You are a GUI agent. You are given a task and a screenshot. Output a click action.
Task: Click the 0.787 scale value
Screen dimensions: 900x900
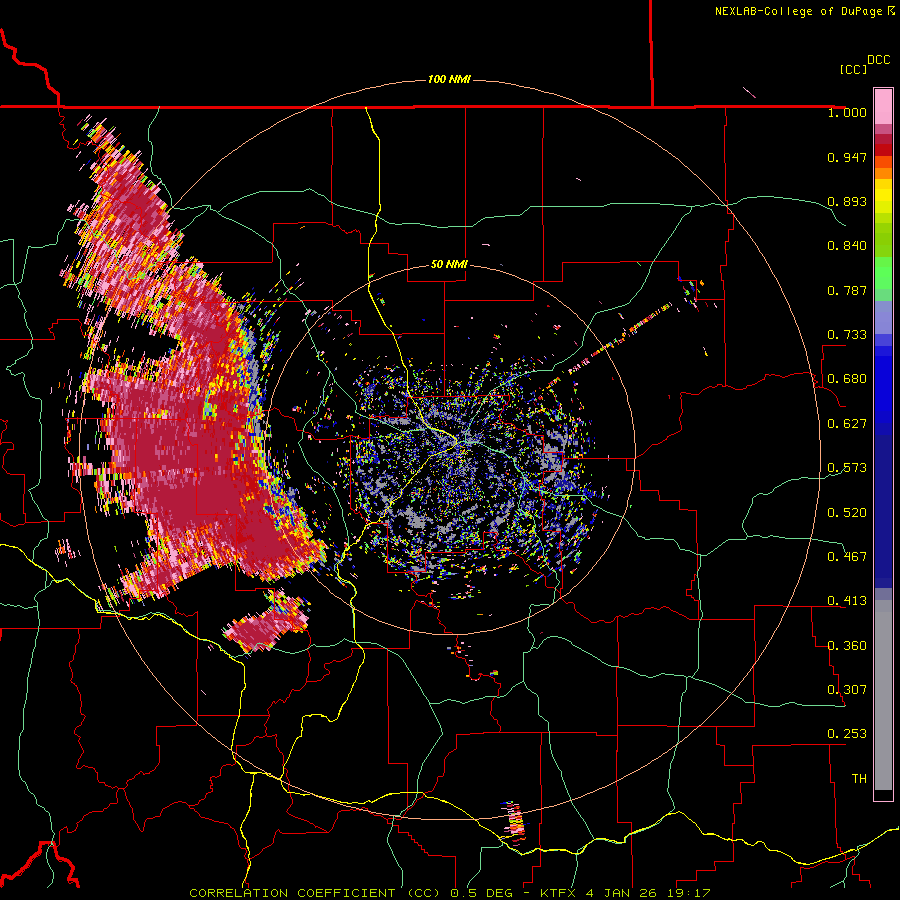click(847, 290)
